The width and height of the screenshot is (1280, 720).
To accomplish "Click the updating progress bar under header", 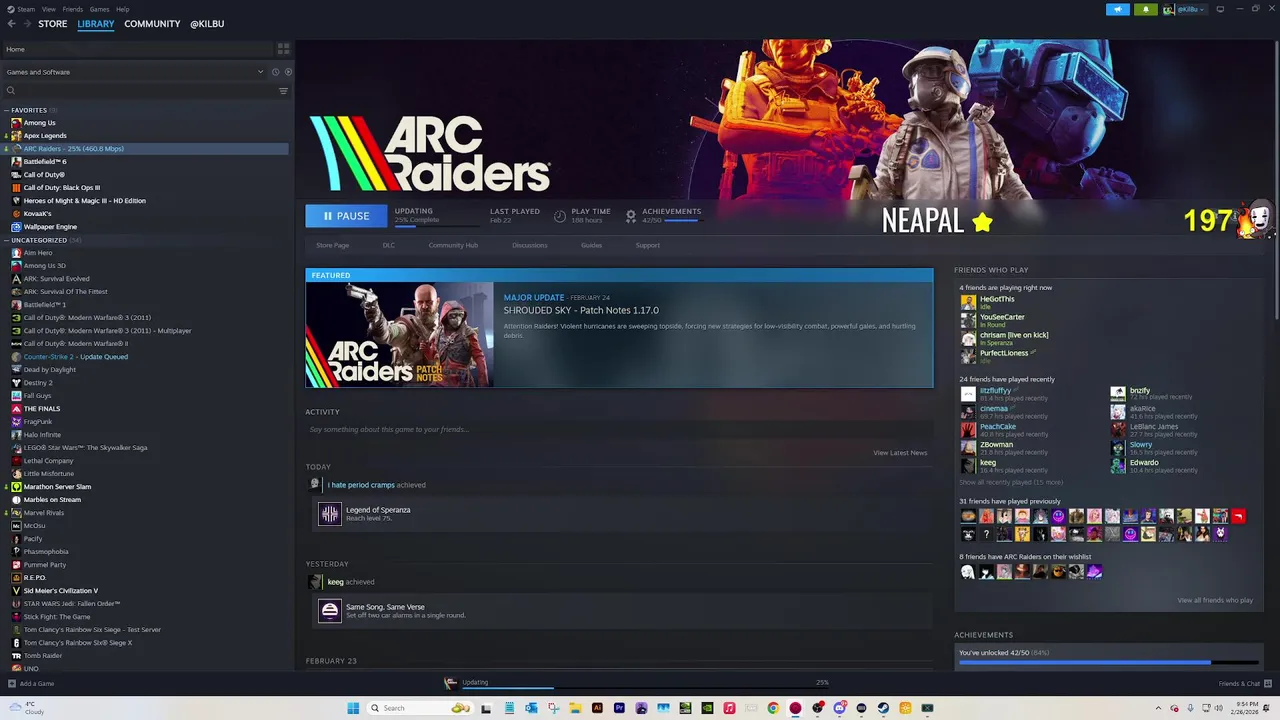I will (x=437, y=225).
